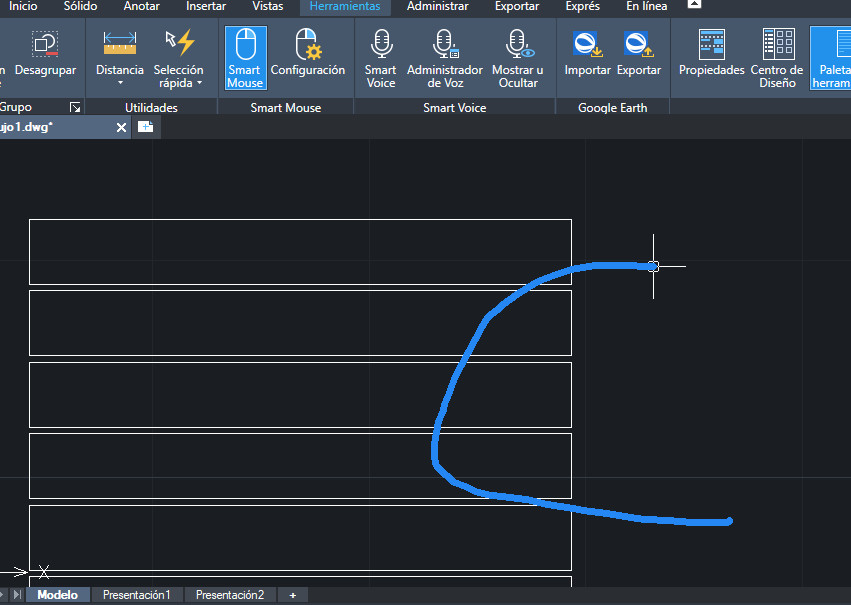Click the Smart Mouse panel label
This screenshot has width=851, height=605.
[x=286, y=108]
